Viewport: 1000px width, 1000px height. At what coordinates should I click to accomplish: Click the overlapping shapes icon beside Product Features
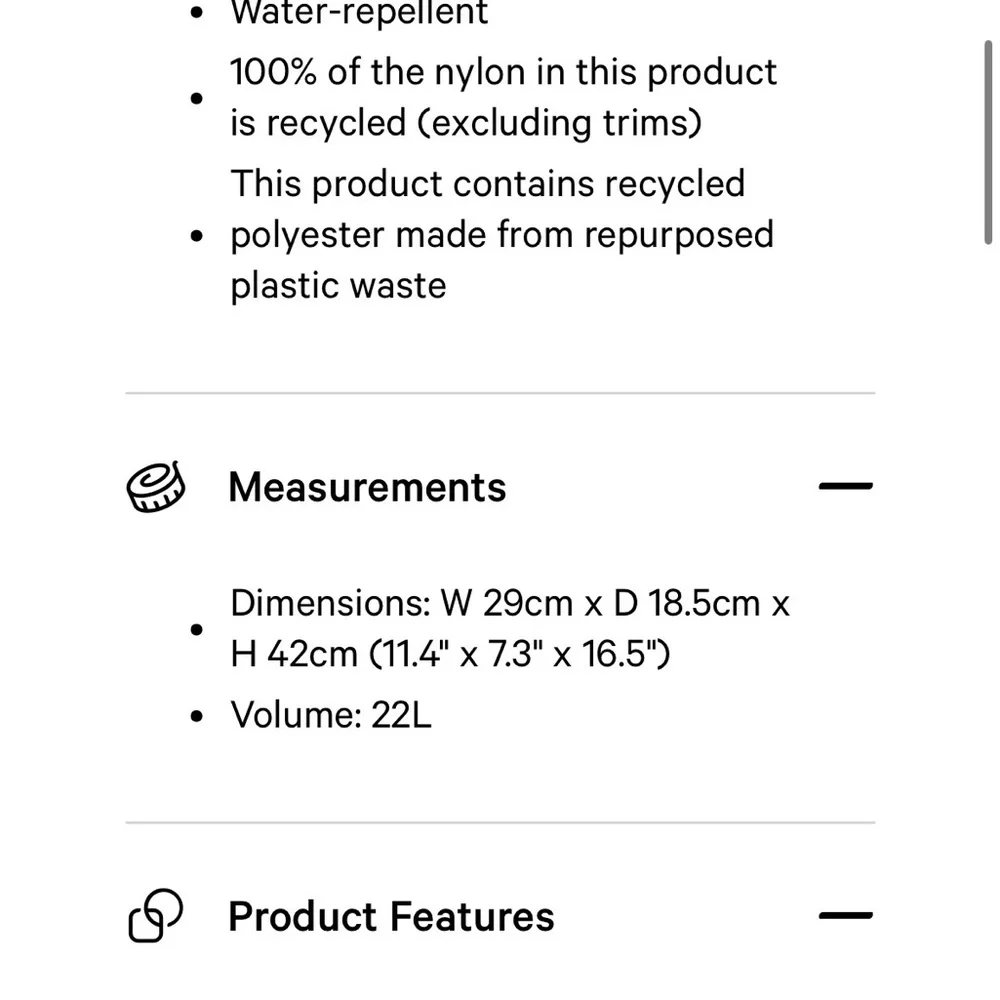tap(156, 916)
